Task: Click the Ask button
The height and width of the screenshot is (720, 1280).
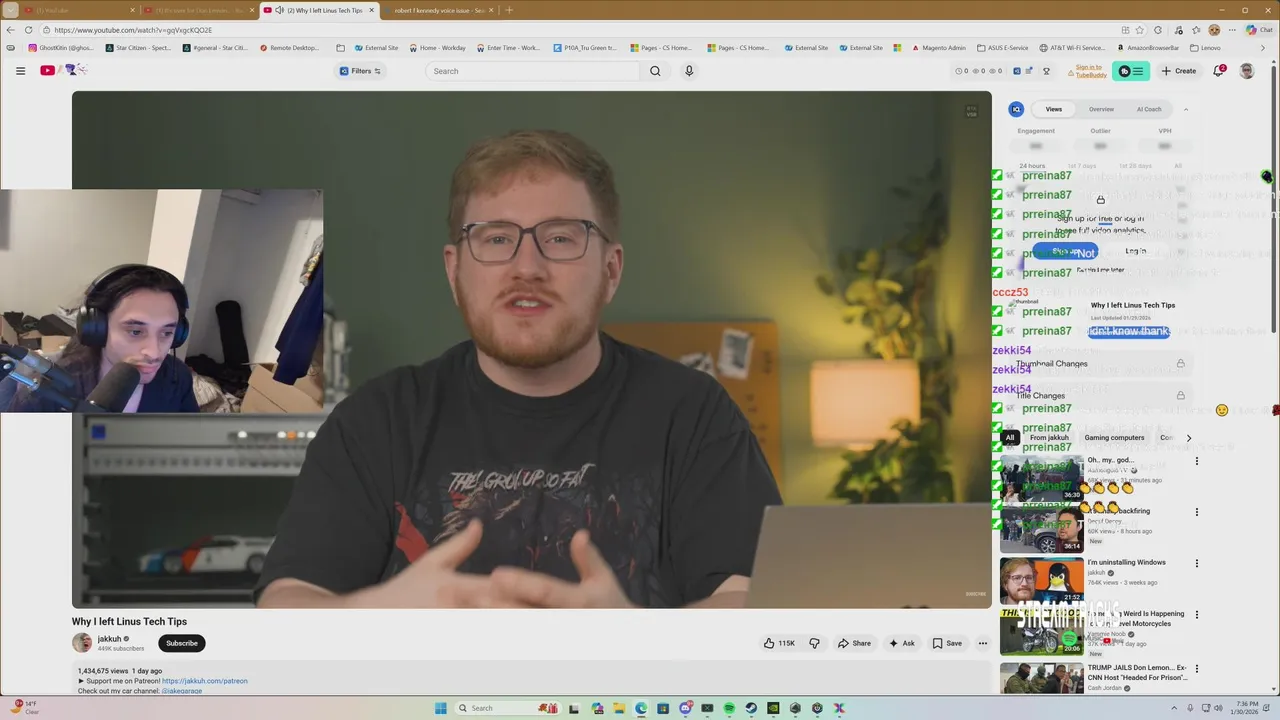Action: click(x=901, y=643)
